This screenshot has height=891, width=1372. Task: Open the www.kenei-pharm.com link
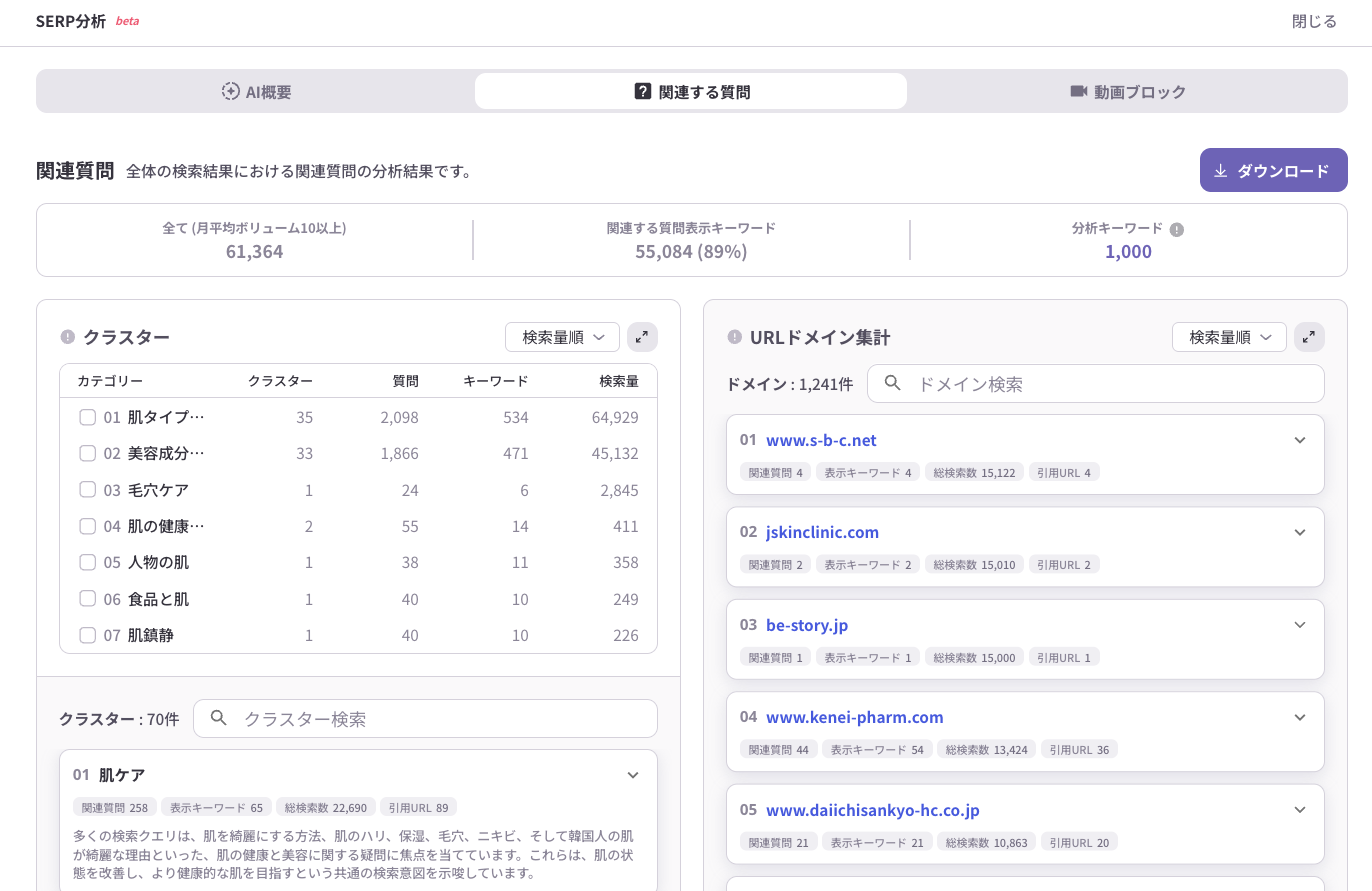[x=855, y=717]
